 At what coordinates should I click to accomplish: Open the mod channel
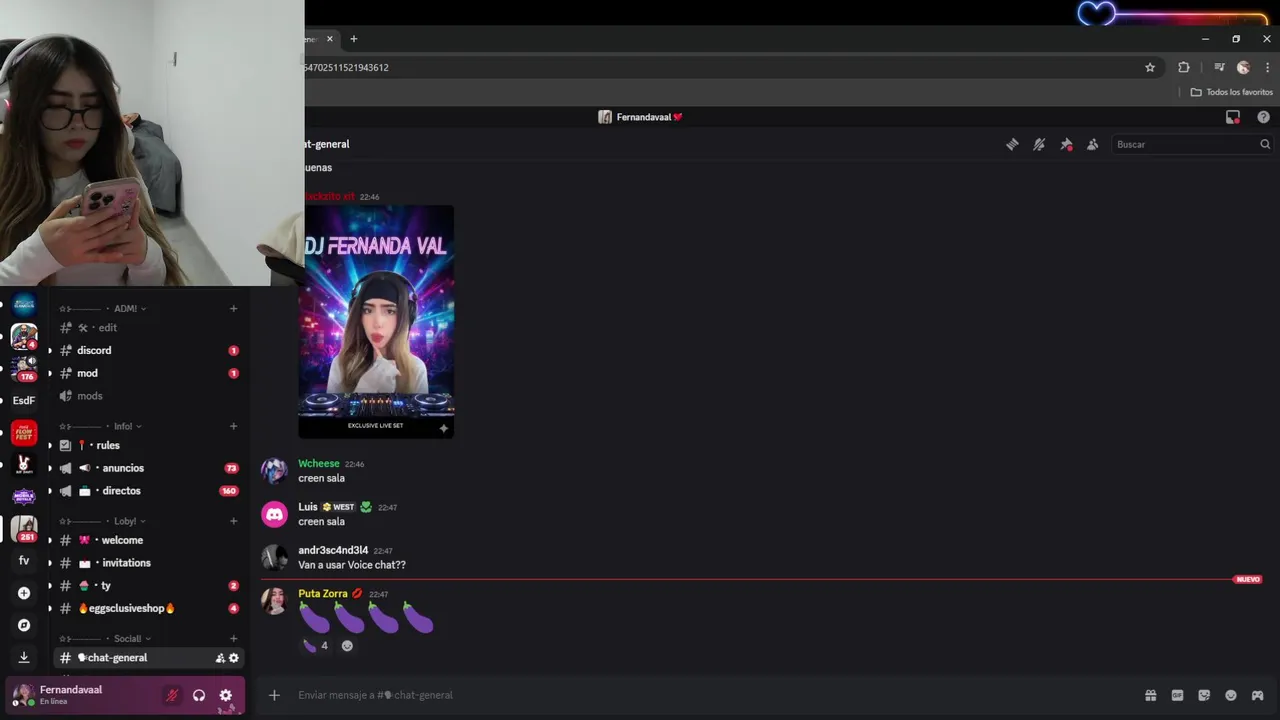149,374
